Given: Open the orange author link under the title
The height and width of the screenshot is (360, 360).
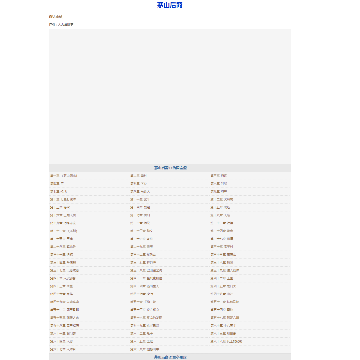Looking at the screenshot, I should 55,16.
